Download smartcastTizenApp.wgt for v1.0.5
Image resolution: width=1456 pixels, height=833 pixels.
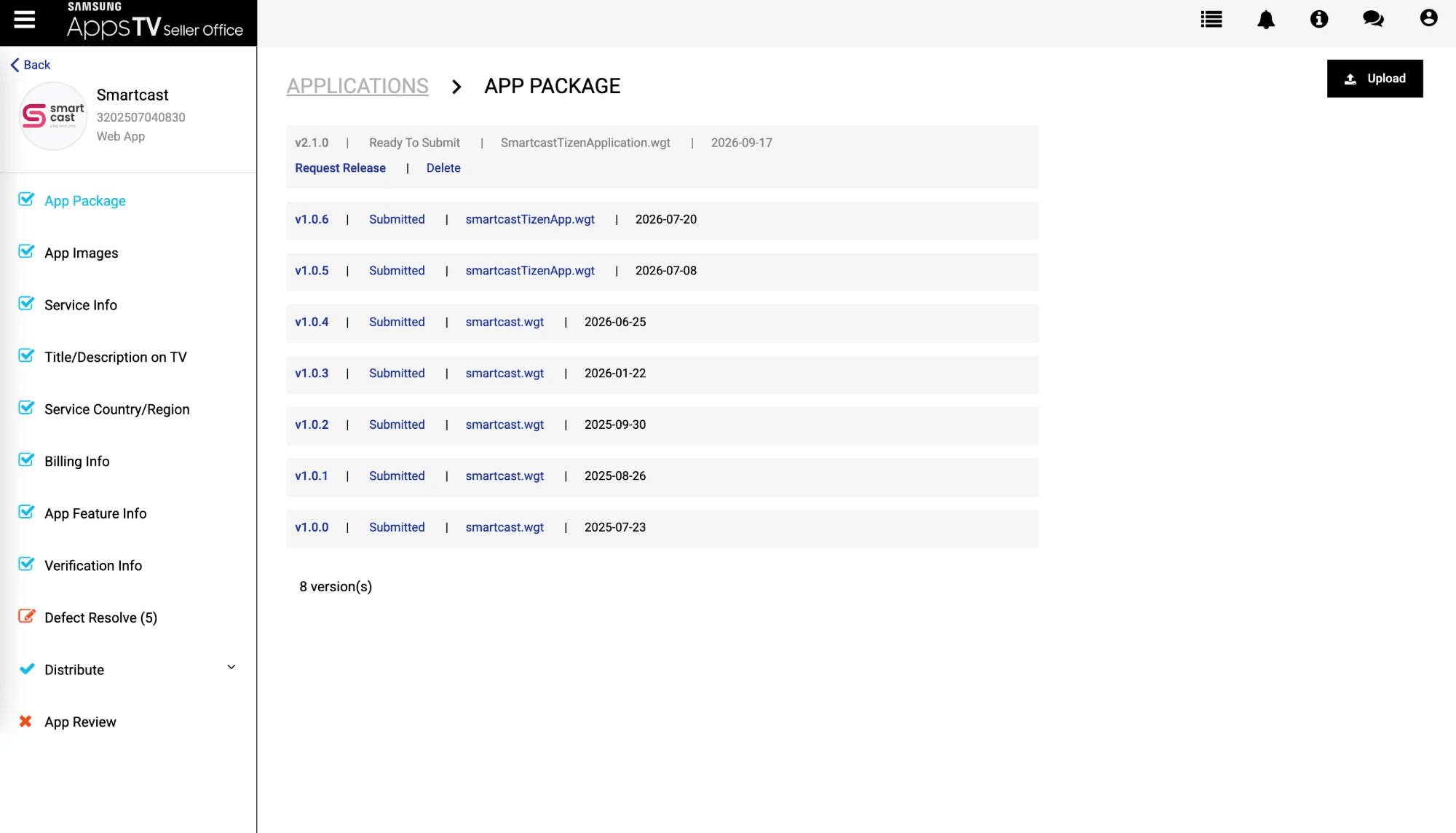click(530, 271)
